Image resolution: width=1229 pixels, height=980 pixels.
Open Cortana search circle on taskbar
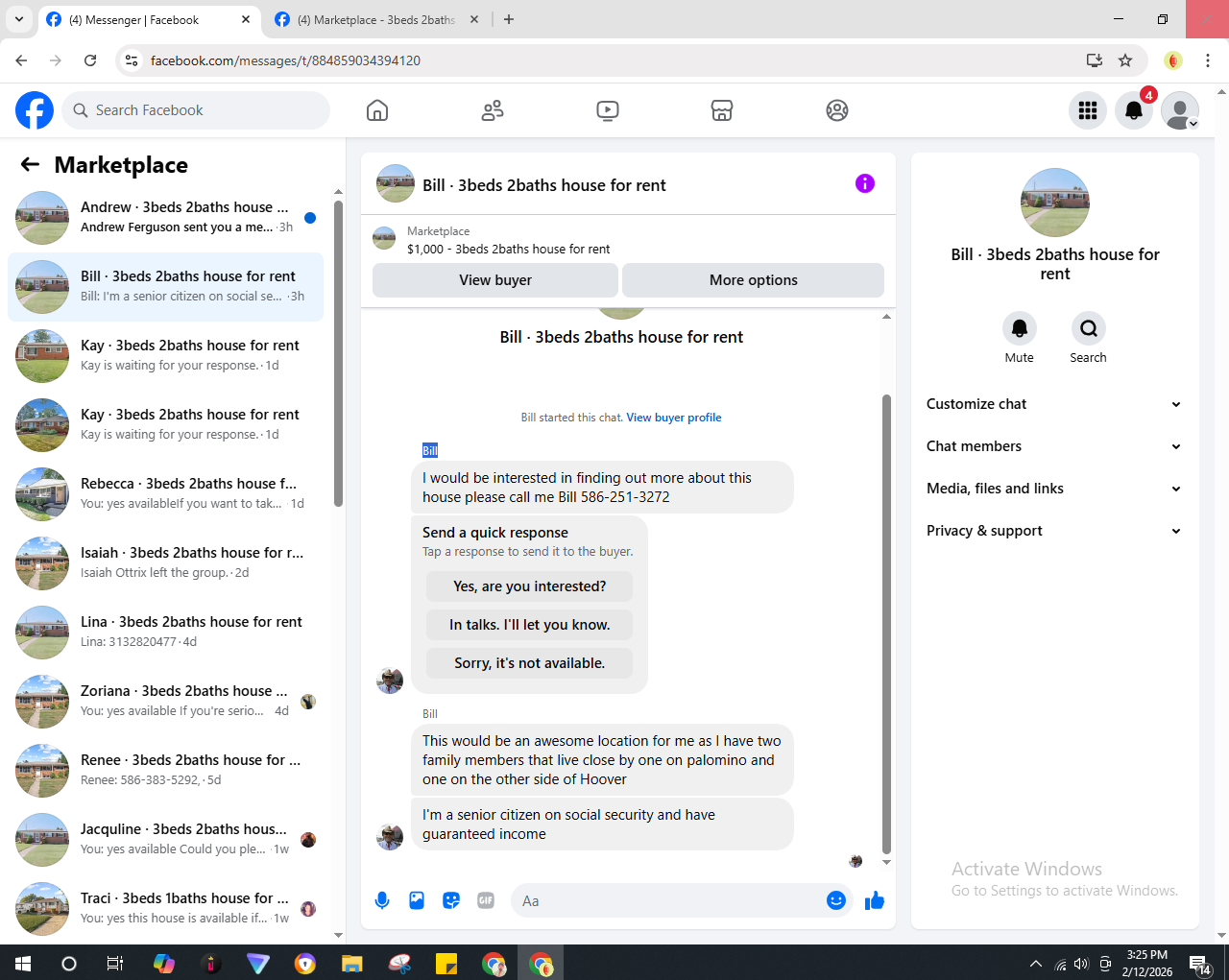(69, 964)
